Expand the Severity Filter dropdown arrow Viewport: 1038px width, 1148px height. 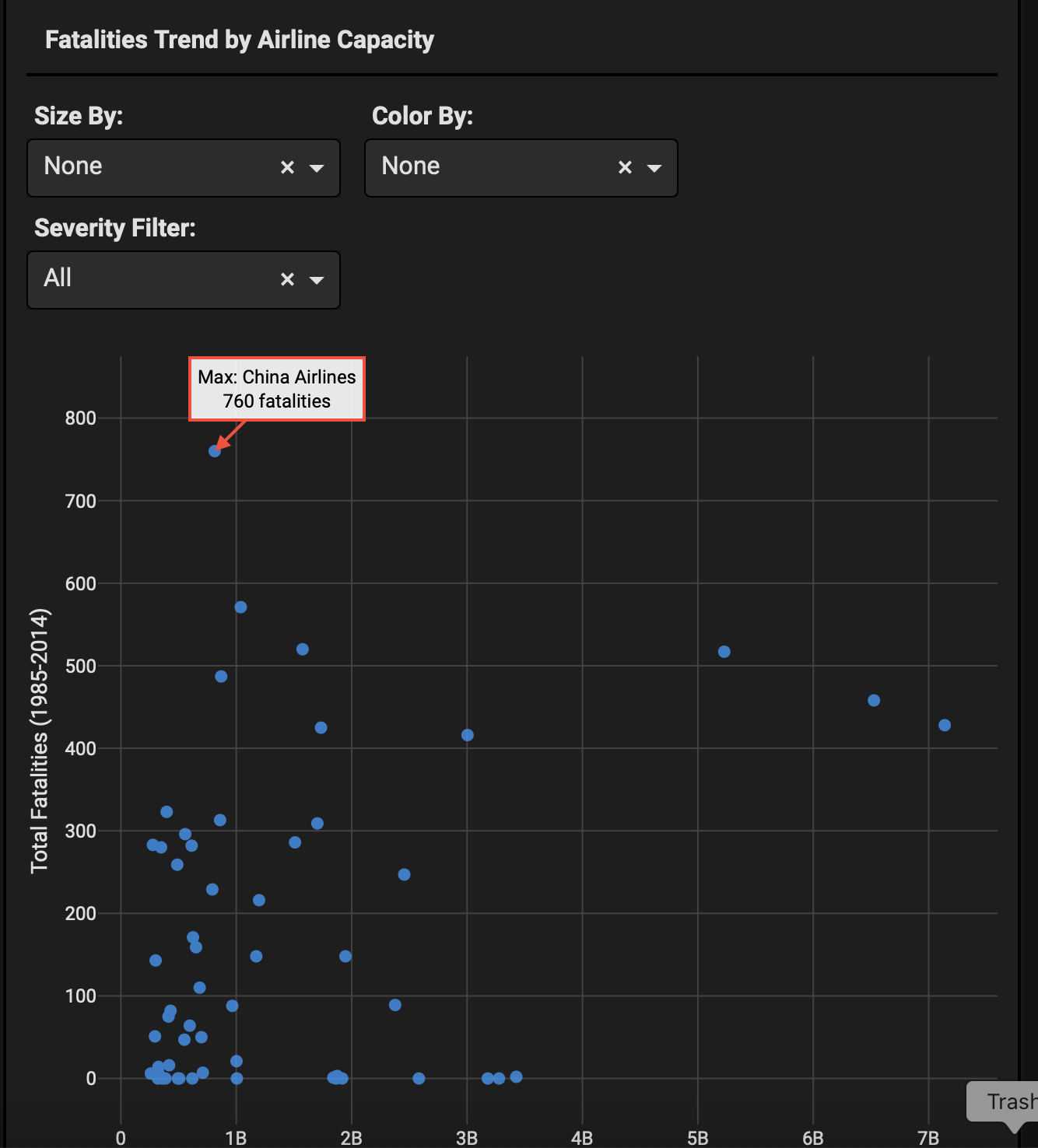click(x=317, y=280)
